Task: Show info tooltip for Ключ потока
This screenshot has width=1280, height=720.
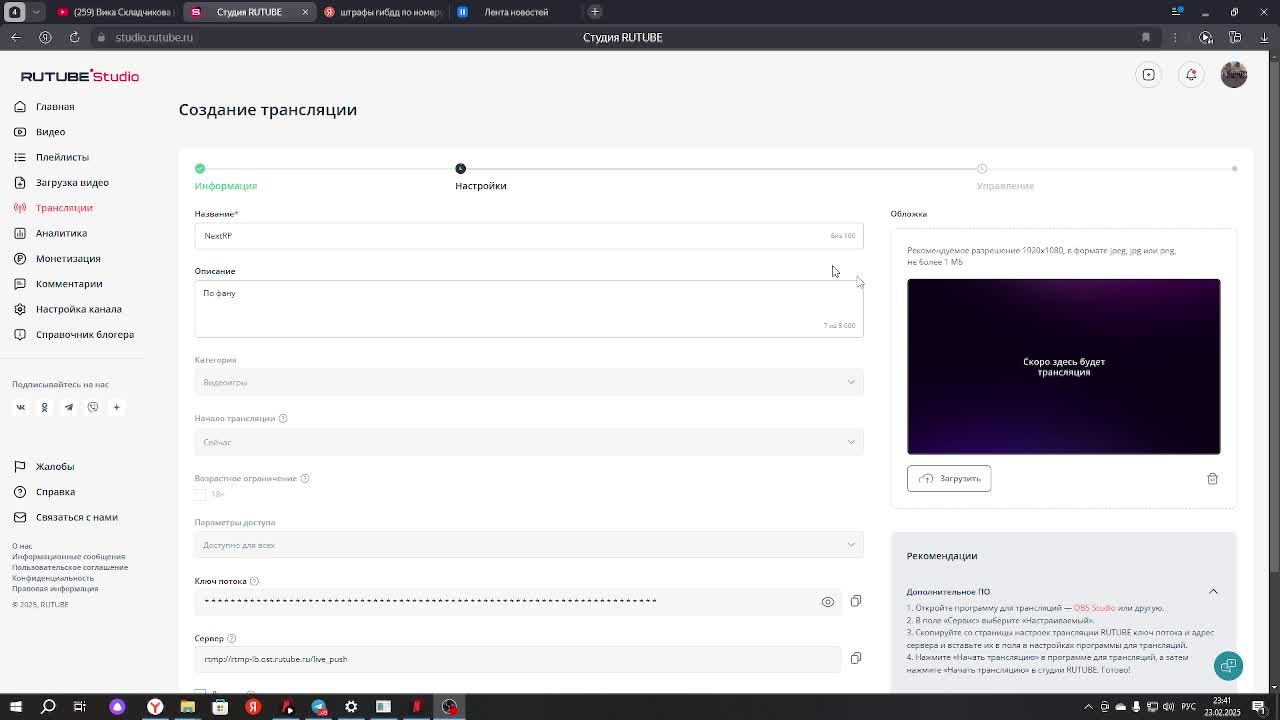Action: pos(254,581)
